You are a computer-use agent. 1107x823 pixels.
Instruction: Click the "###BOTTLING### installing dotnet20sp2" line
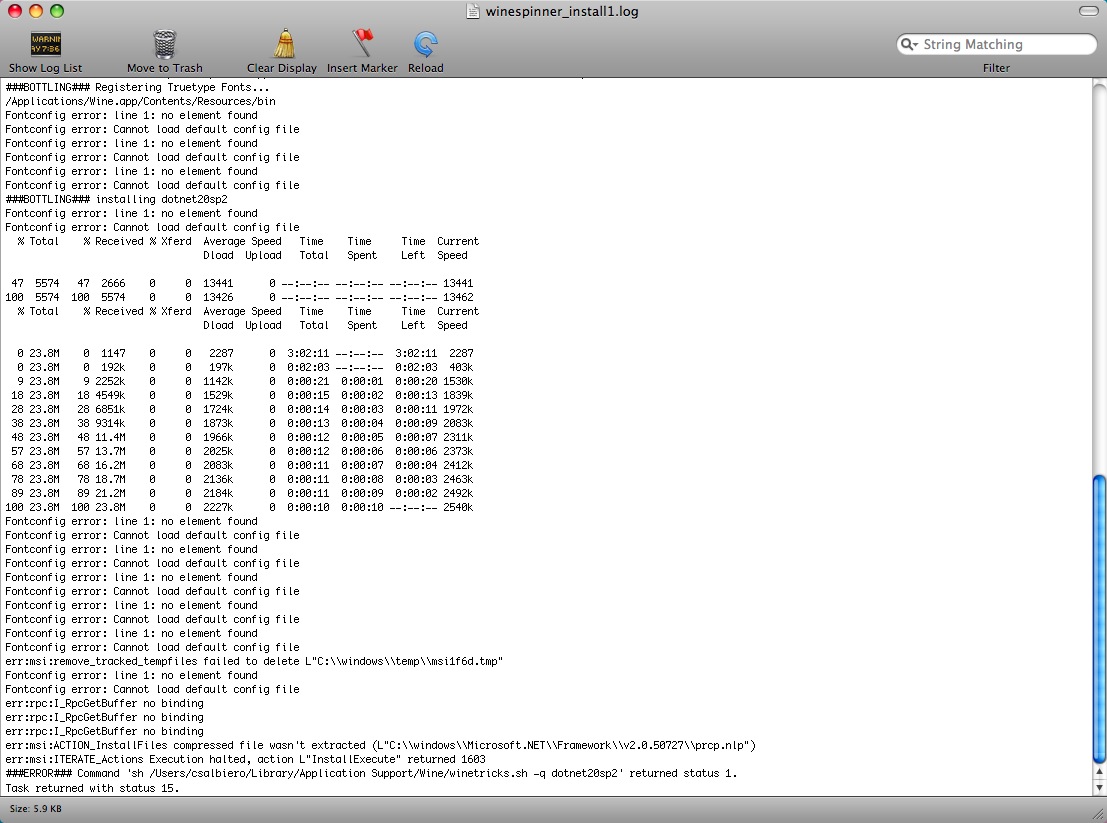point(116,200)
